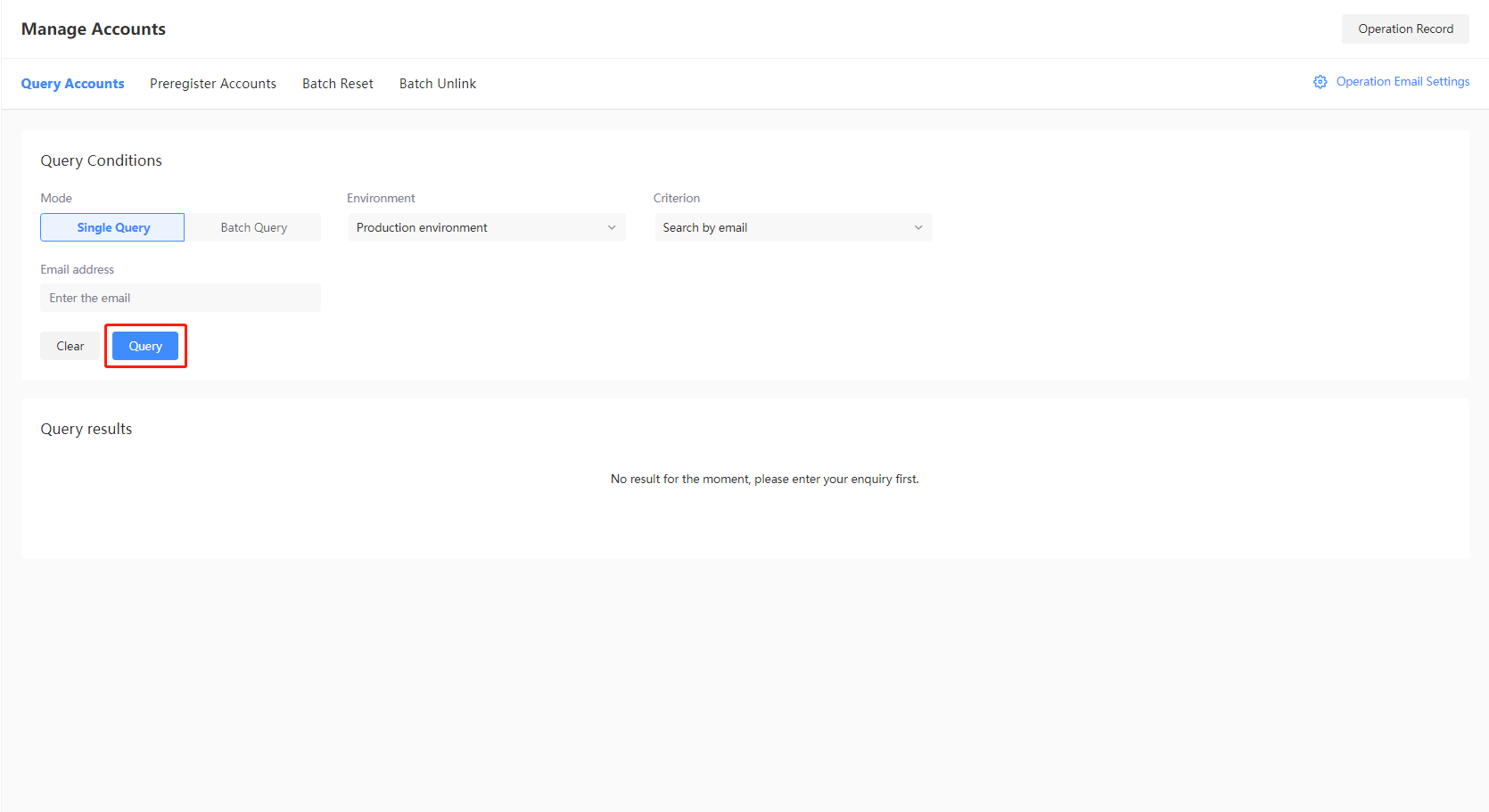This screenshot has width=1489, height=812.
Task: Click the Query results section heading
Action: 86,429
